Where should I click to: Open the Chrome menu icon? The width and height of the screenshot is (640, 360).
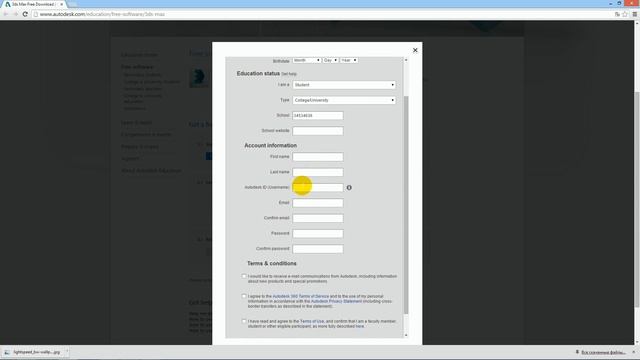tap(635, 14)
